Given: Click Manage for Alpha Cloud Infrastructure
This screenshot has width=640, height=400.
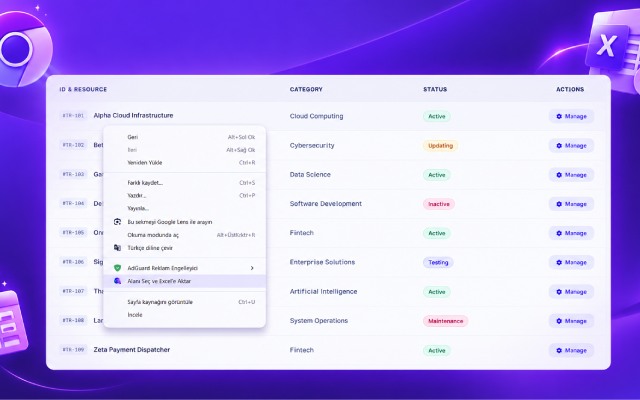Looking at the screenshot, I should (571, 116).
